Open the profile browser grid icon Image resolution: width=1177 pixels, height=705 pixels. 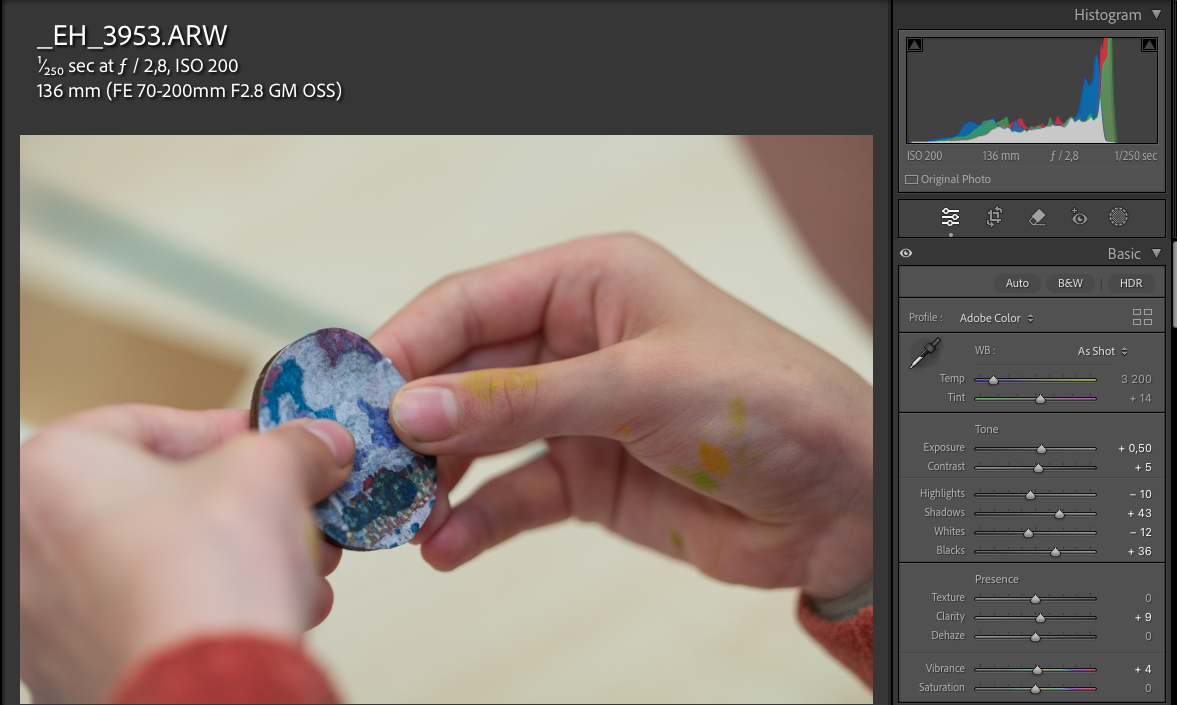click(x=1142, y=317)
